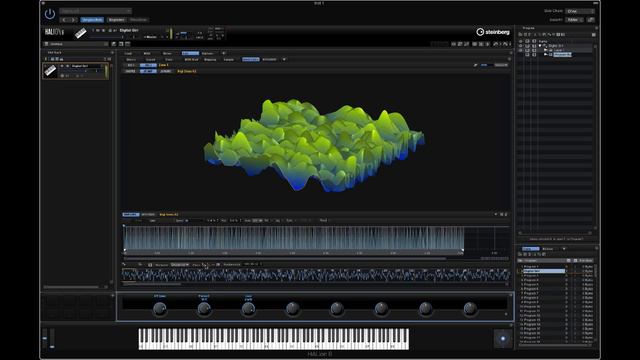
Task: Open the multi preset name dropdown
Action: click(x=76, y=44)
